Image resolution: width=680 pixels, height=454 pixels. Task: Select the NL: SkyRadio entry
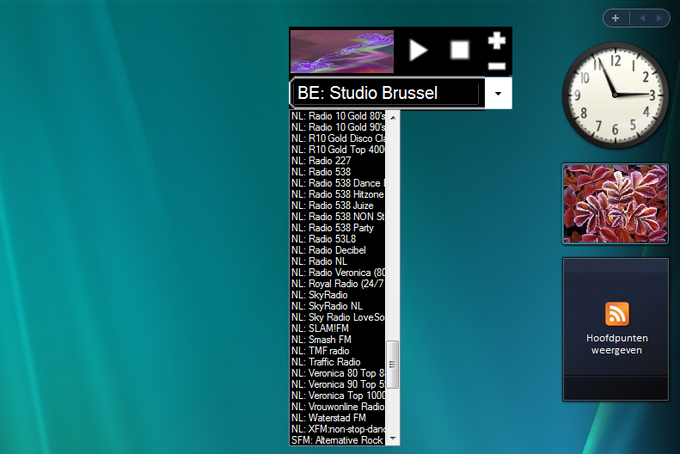coord(337,295)
